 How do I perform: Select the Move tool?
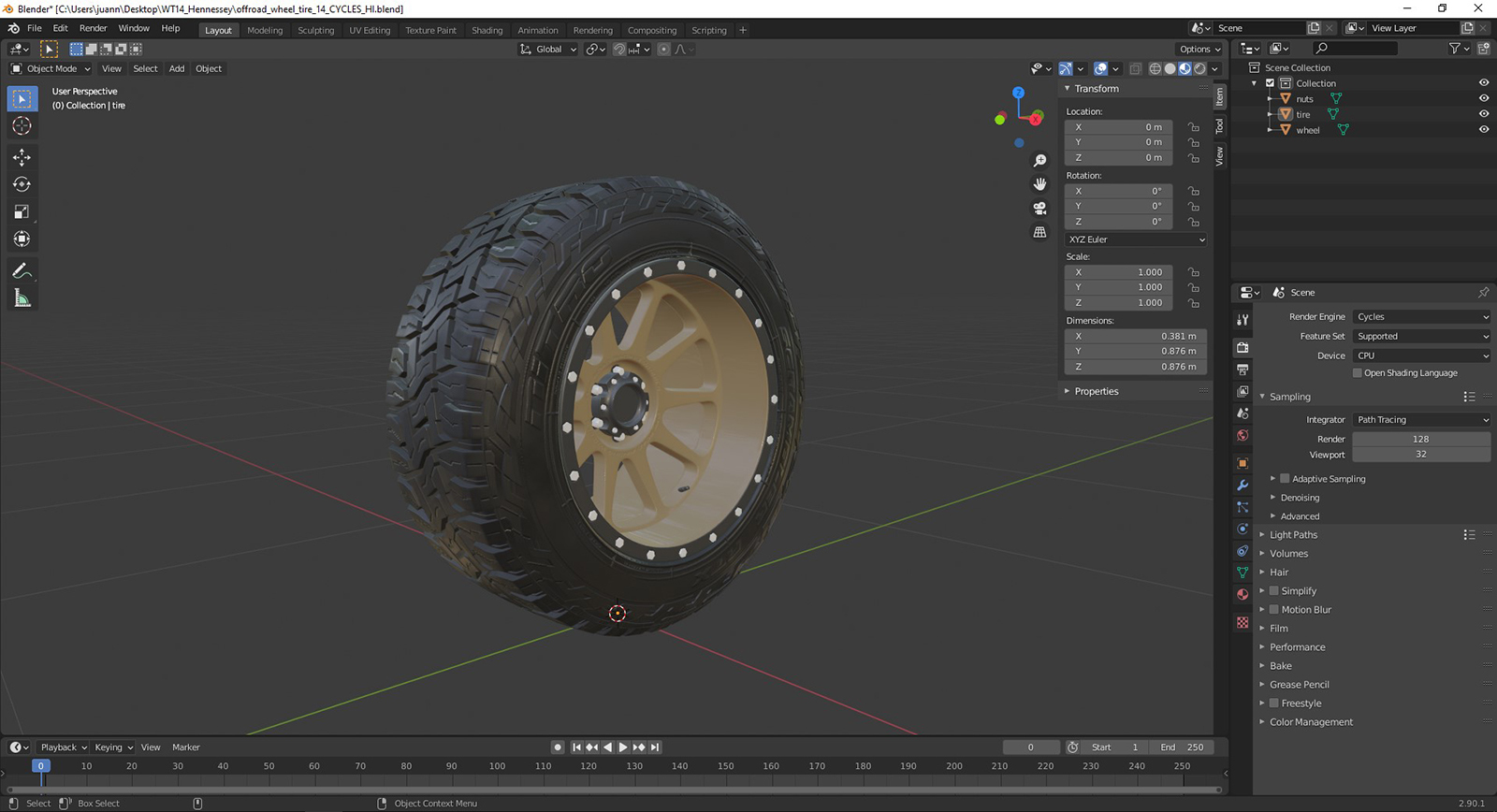pos(22,157)
